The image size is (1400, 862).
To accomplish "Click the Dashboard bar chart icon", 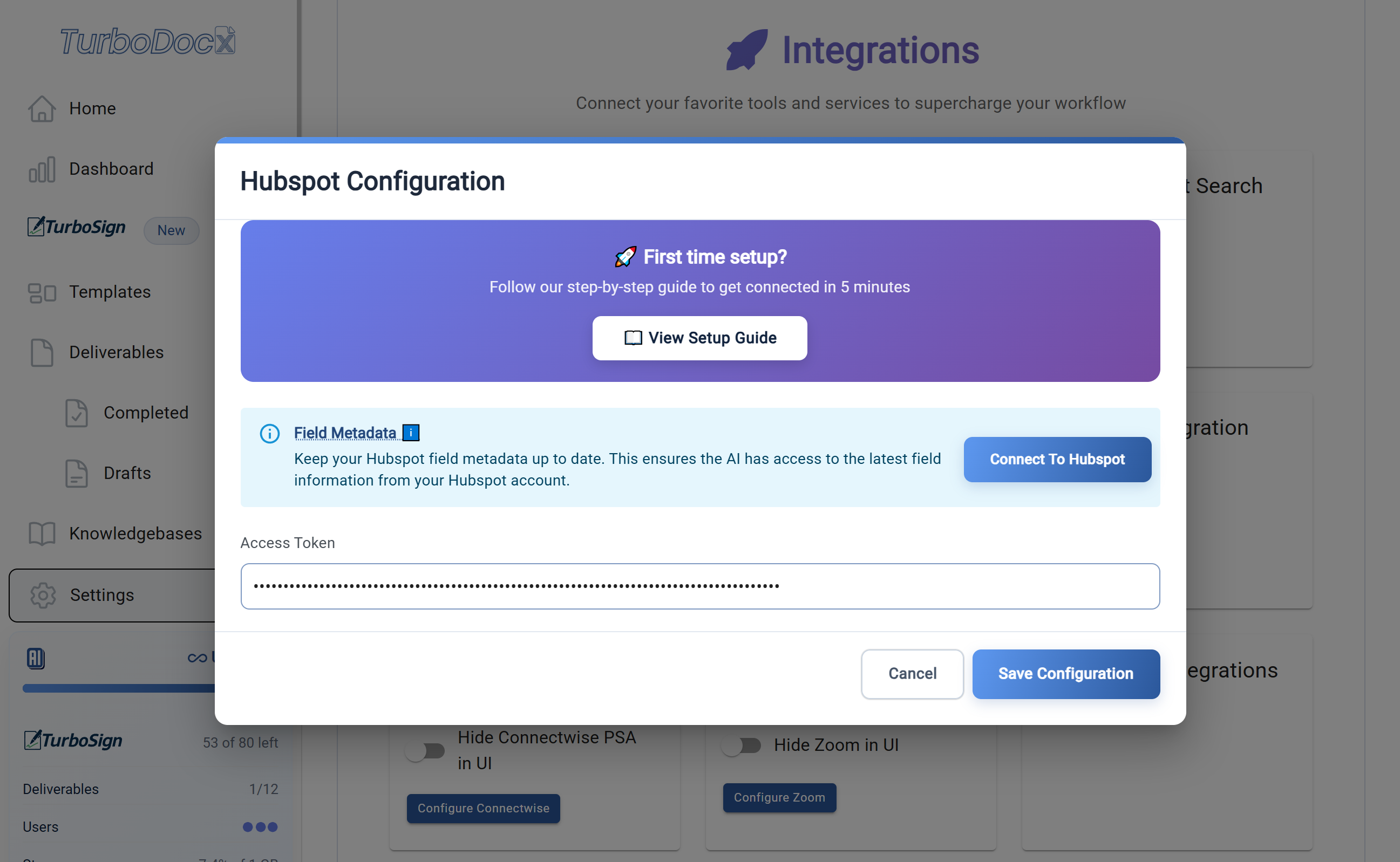I will click(42, 169).
